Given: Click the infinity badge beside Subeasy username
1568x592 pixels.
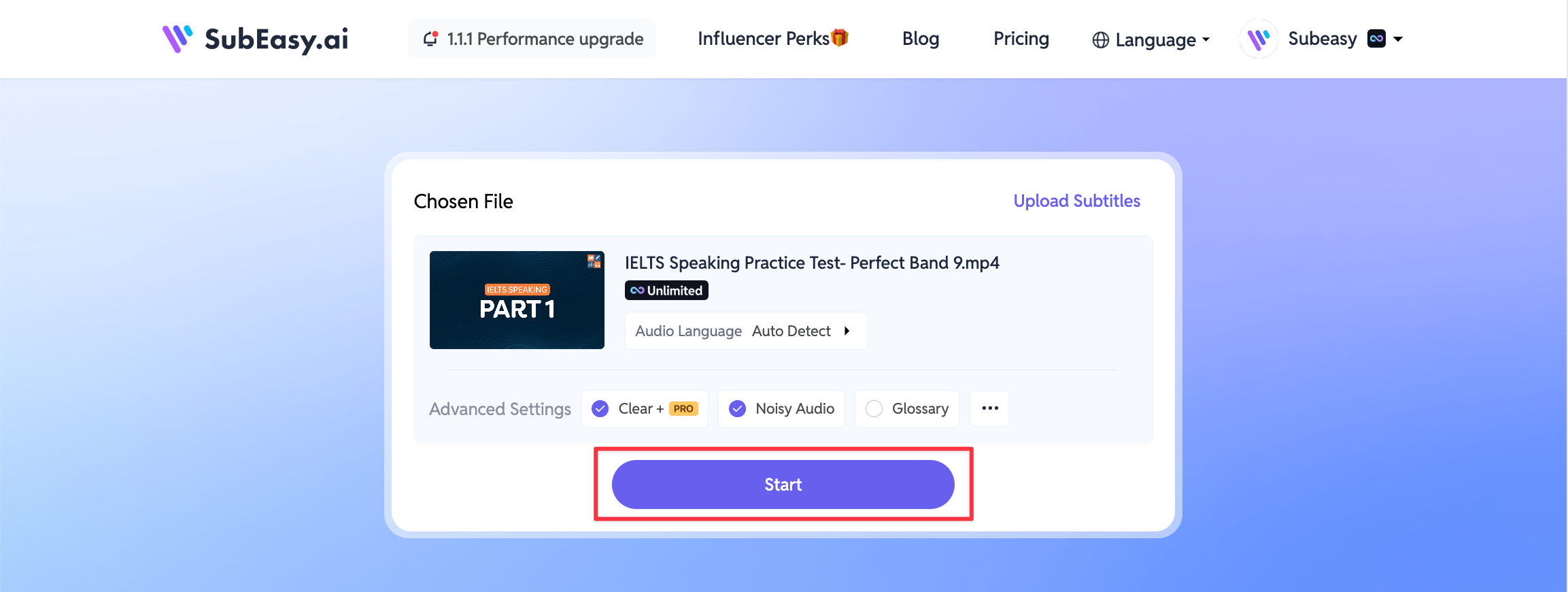Looking at the screenshot, I should coord(1376,39).
